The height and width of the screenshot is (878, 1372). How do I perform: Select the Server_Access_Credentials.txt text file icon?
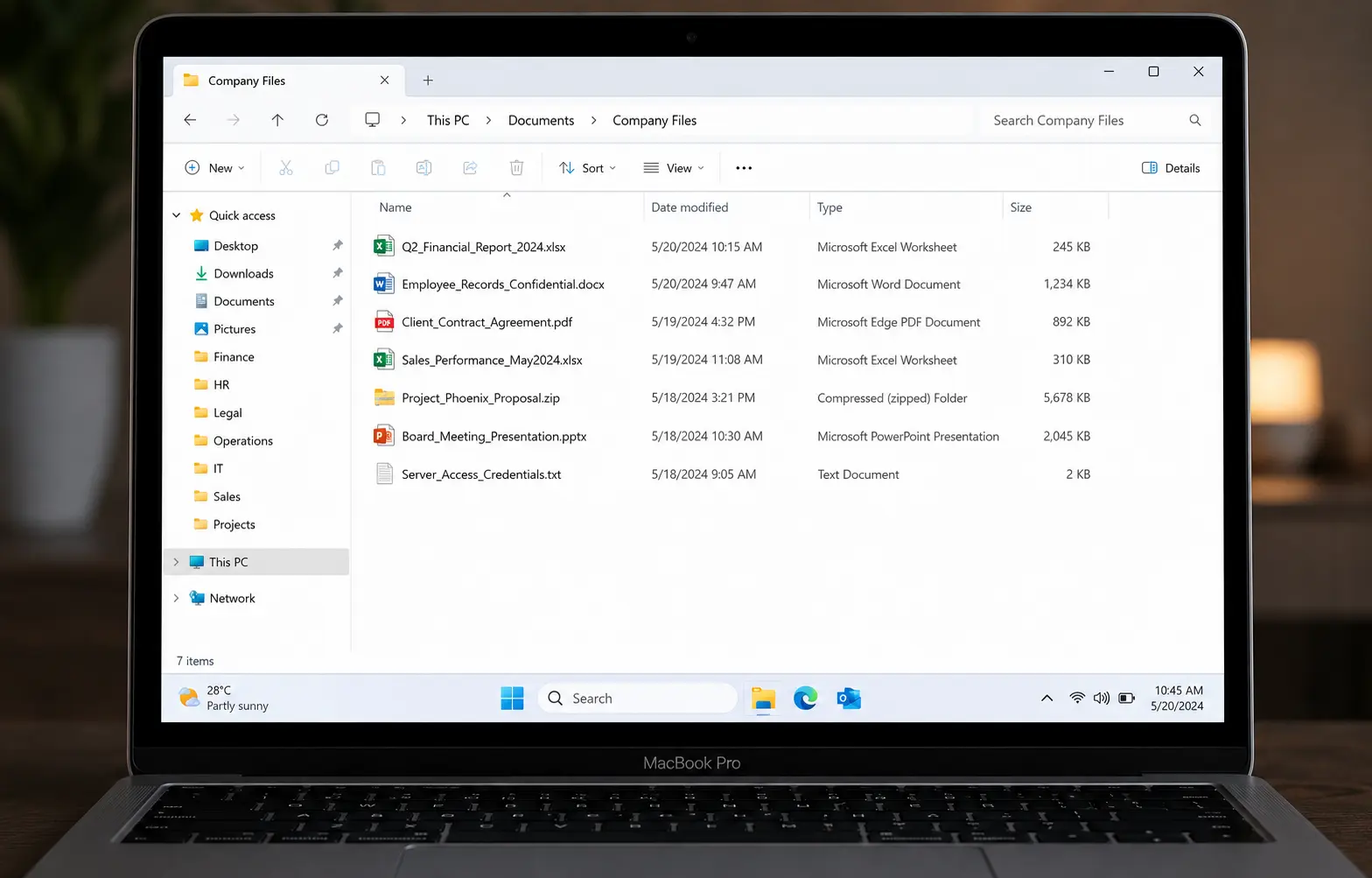click(x=384, y=474)
